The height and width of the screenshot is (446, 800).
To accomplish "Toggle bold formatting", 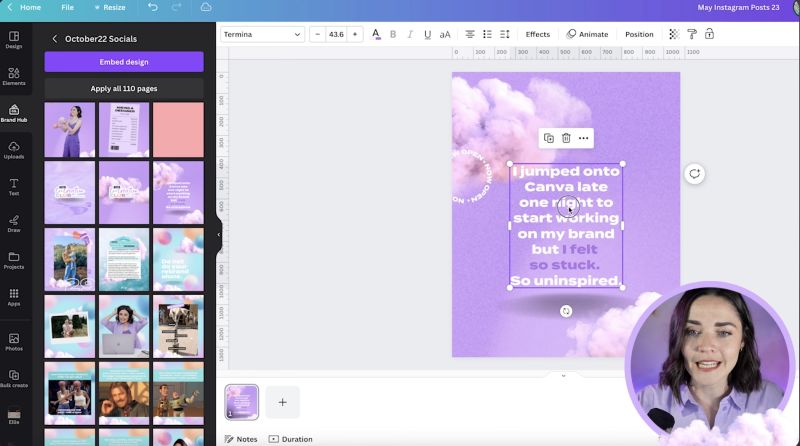I will [x=393, y=34].
